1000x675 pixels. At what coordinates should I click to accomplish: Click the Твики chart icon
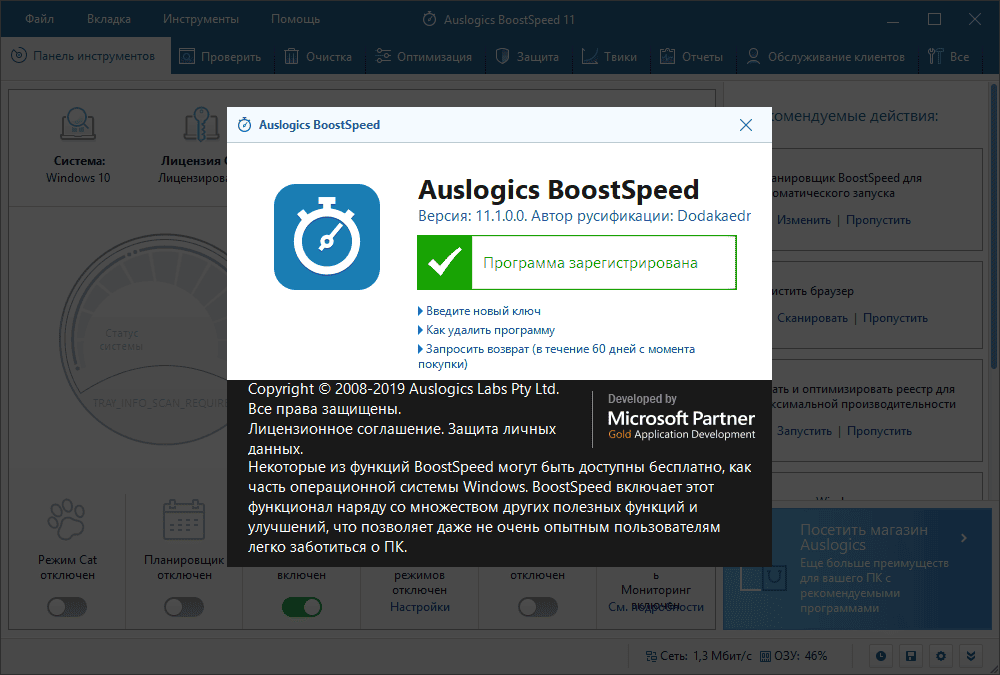pos(590,57)
